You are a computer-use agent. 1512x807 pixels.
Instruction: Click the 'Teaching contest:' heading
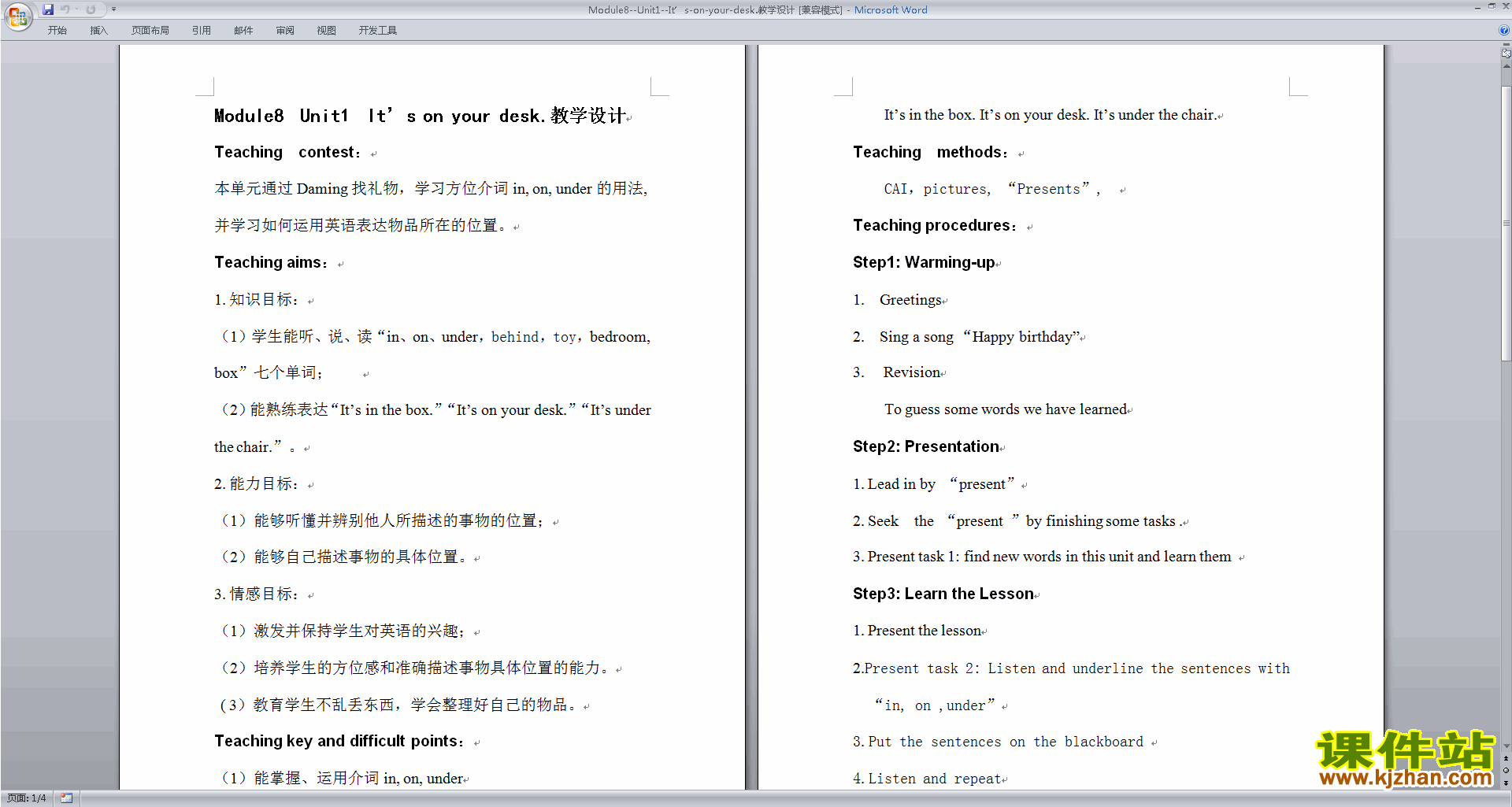point(288,152)
